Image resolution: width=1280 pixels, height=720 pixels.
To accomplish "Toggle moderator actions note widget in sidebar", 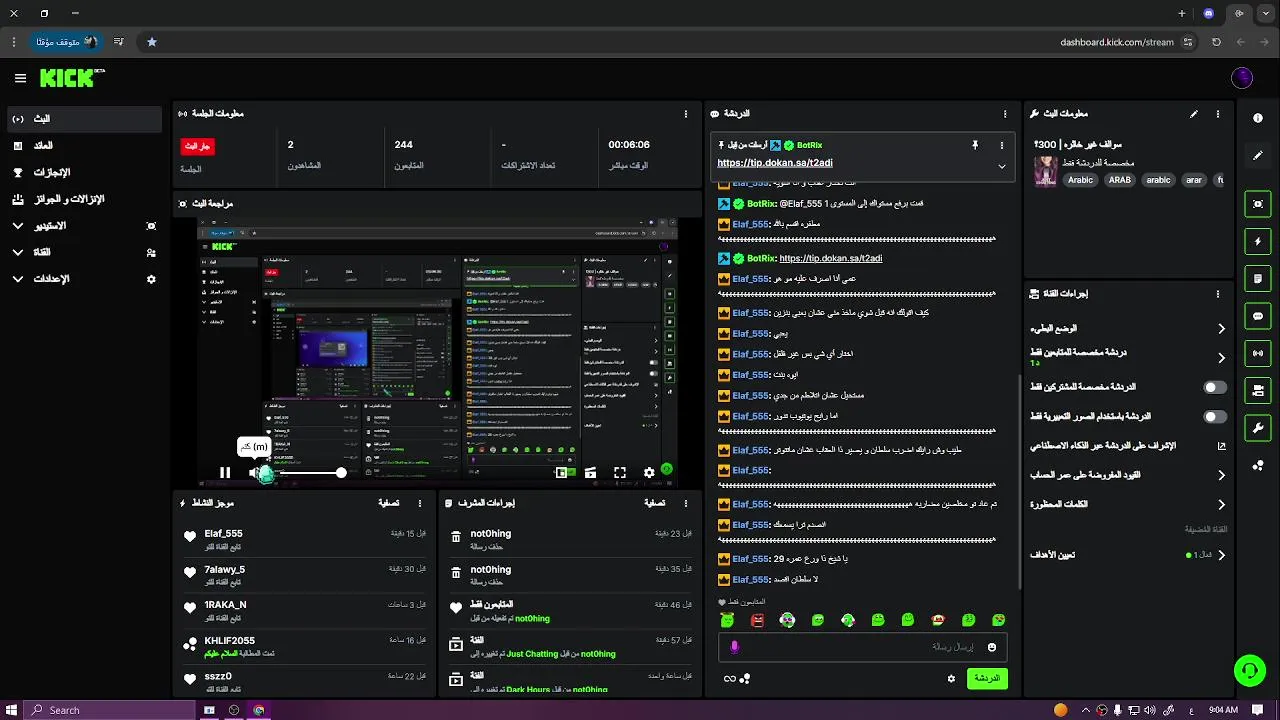I will [x=1258, y=278].
